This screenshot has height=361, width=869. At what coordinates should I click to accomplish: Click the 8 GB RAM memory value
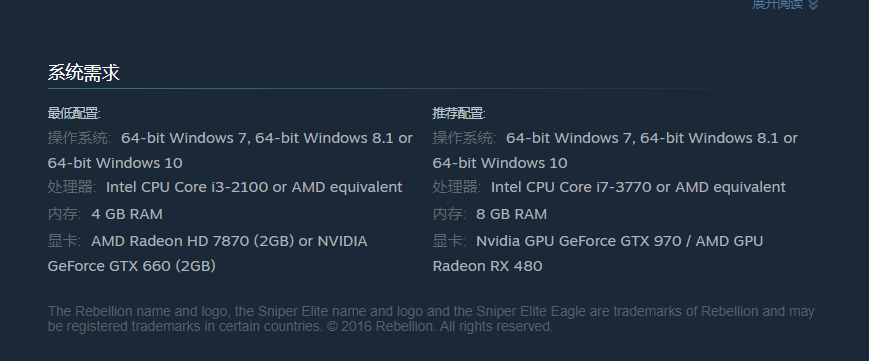pyautogui.click(x=512, y=214)
